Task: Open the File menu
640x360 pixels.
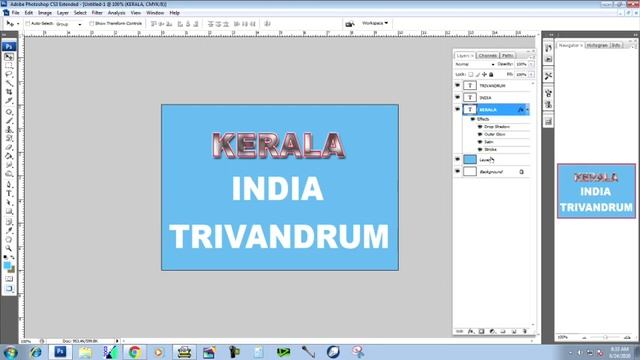Action: [16, 13]
